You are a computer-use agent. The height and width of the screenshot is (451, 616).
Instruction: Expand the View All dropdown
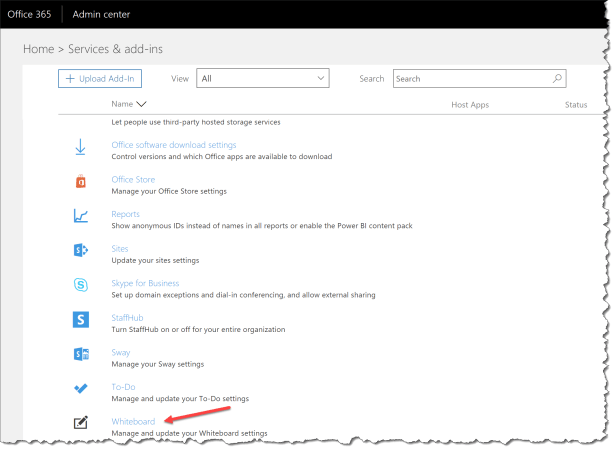click(x=263, y=78)
